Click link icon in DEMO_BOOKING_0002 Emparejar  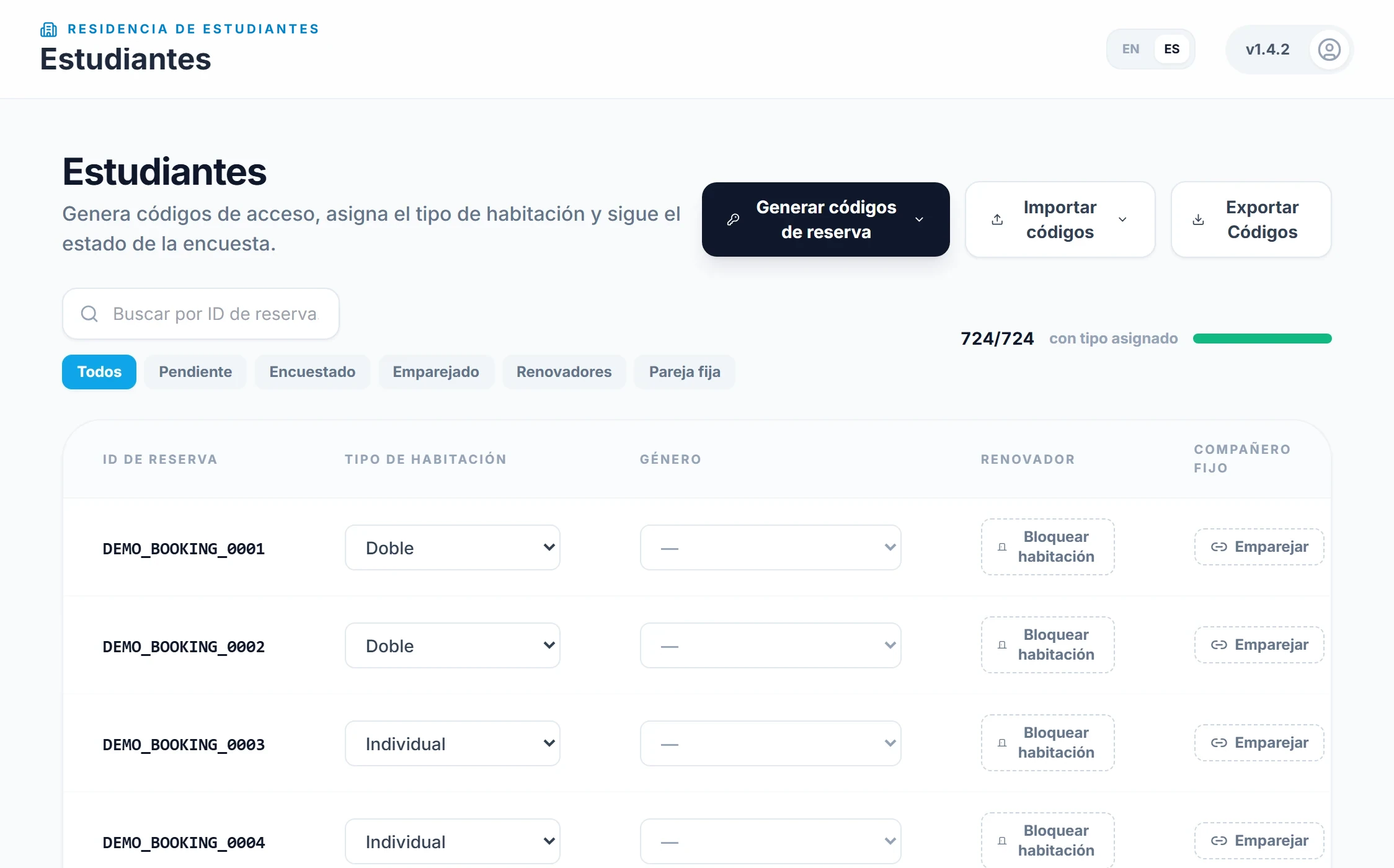coord(1219,645)
